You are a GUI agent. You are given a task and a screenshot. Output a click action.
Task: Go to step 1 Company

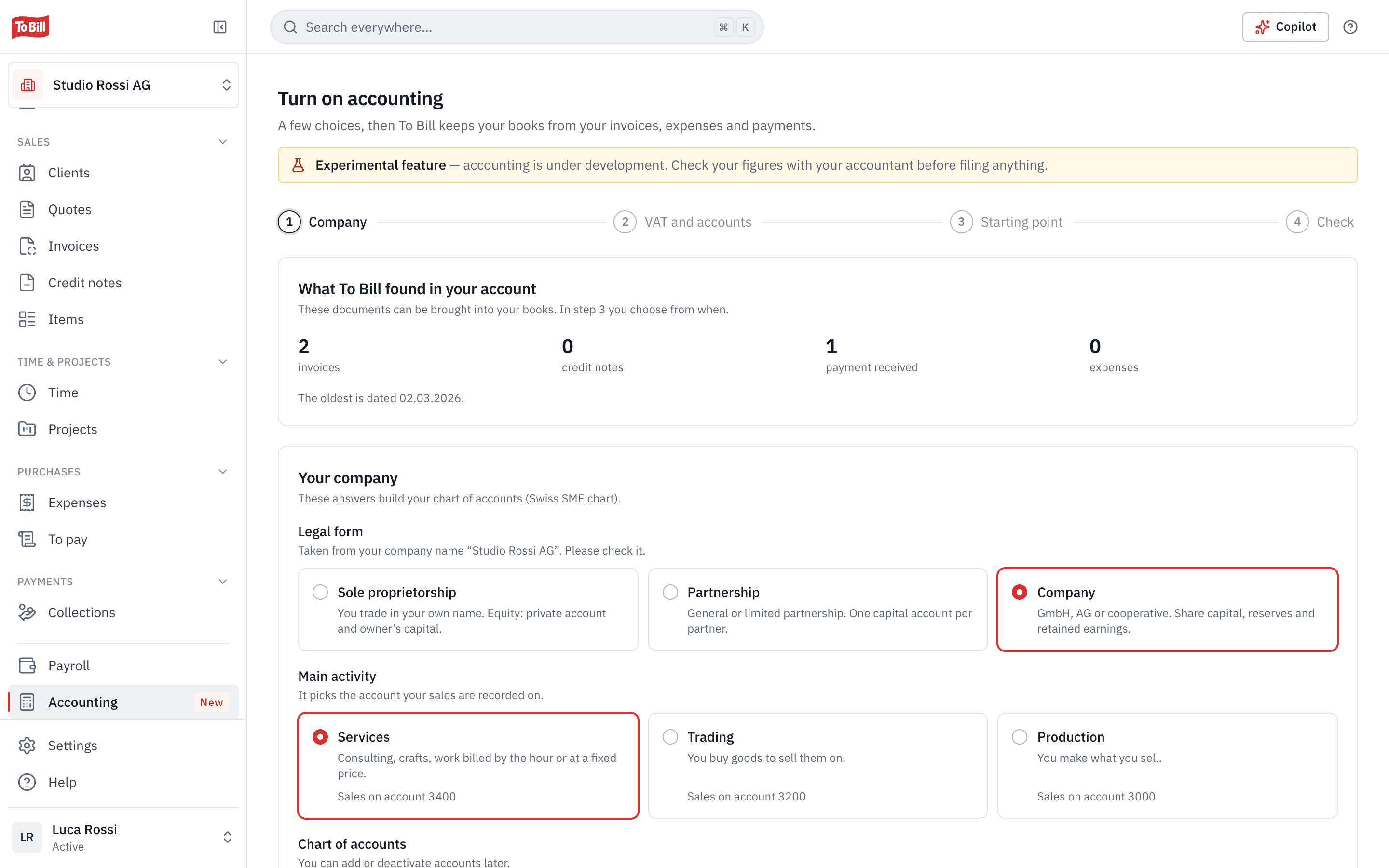[x=322, y=222]
